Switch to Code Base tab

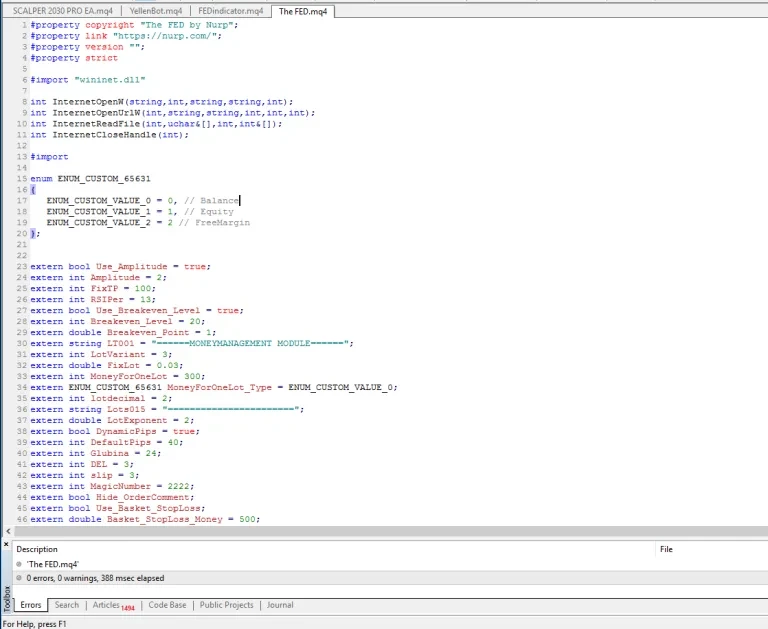tap(167, 605)
